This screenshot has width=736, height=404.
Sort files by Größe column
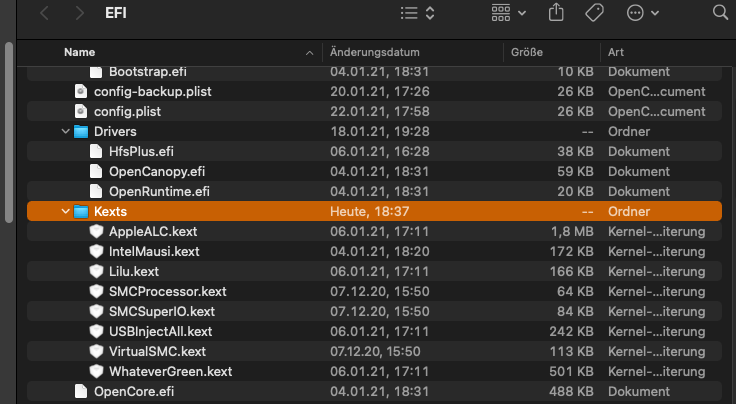(527, 51)
